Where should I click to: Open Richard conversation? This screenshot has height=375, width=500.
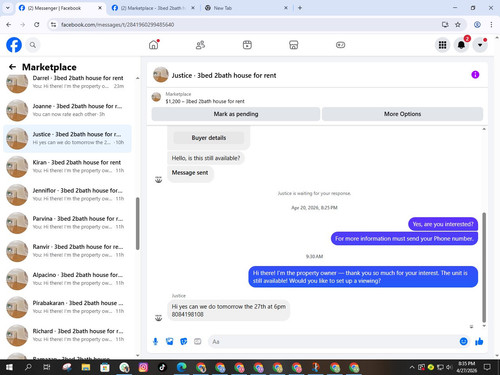point(68,335)
